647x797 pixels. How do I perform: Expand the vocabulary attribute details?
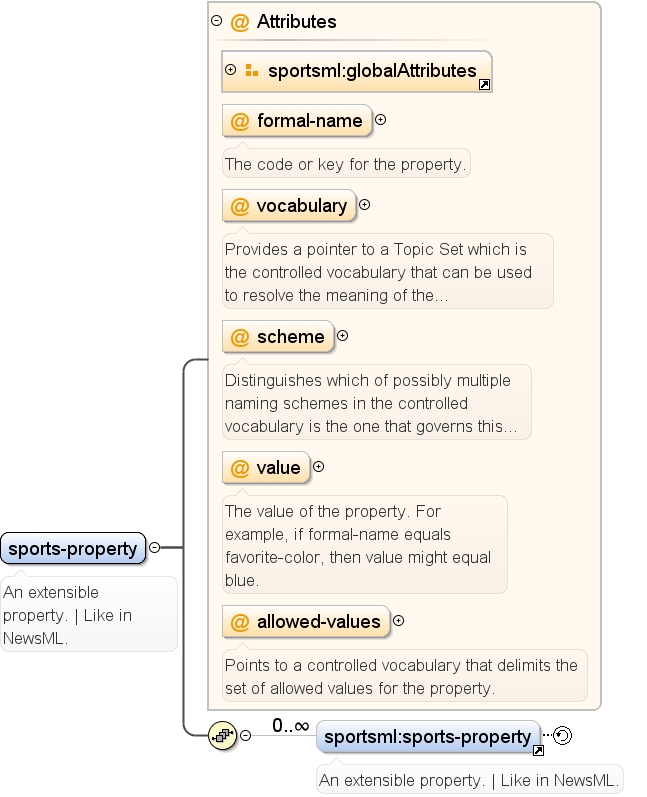tap(364, 205)
